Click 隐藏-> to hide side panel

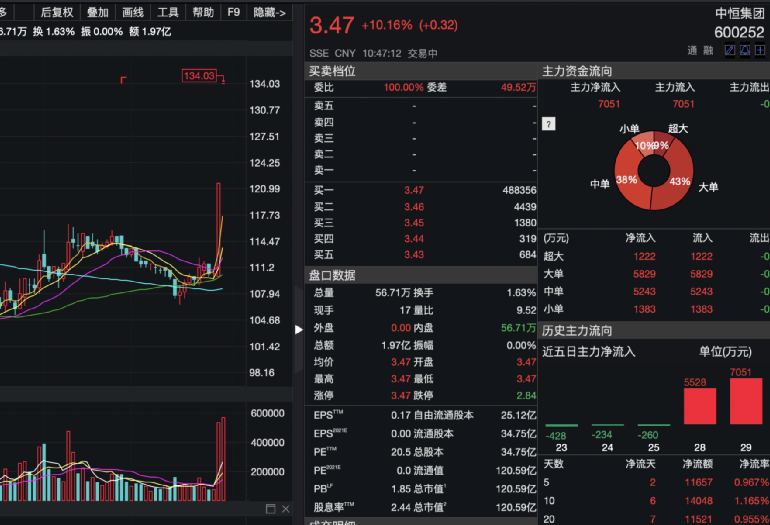pos(270,12)
